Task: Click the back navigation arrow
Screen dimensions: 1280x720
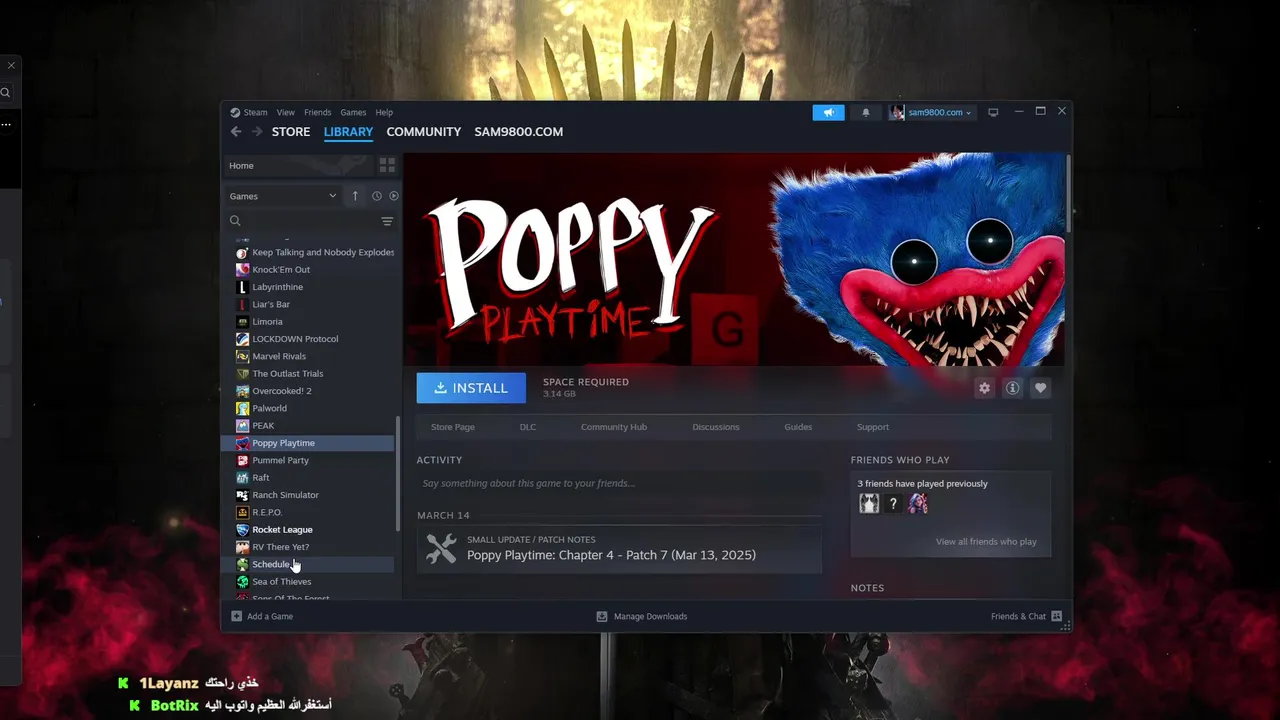Action: [x=236, y=132]
